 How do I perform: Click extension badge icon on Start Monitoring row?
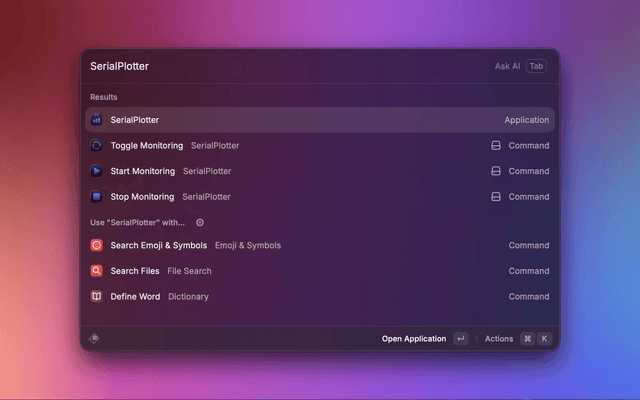495,171
